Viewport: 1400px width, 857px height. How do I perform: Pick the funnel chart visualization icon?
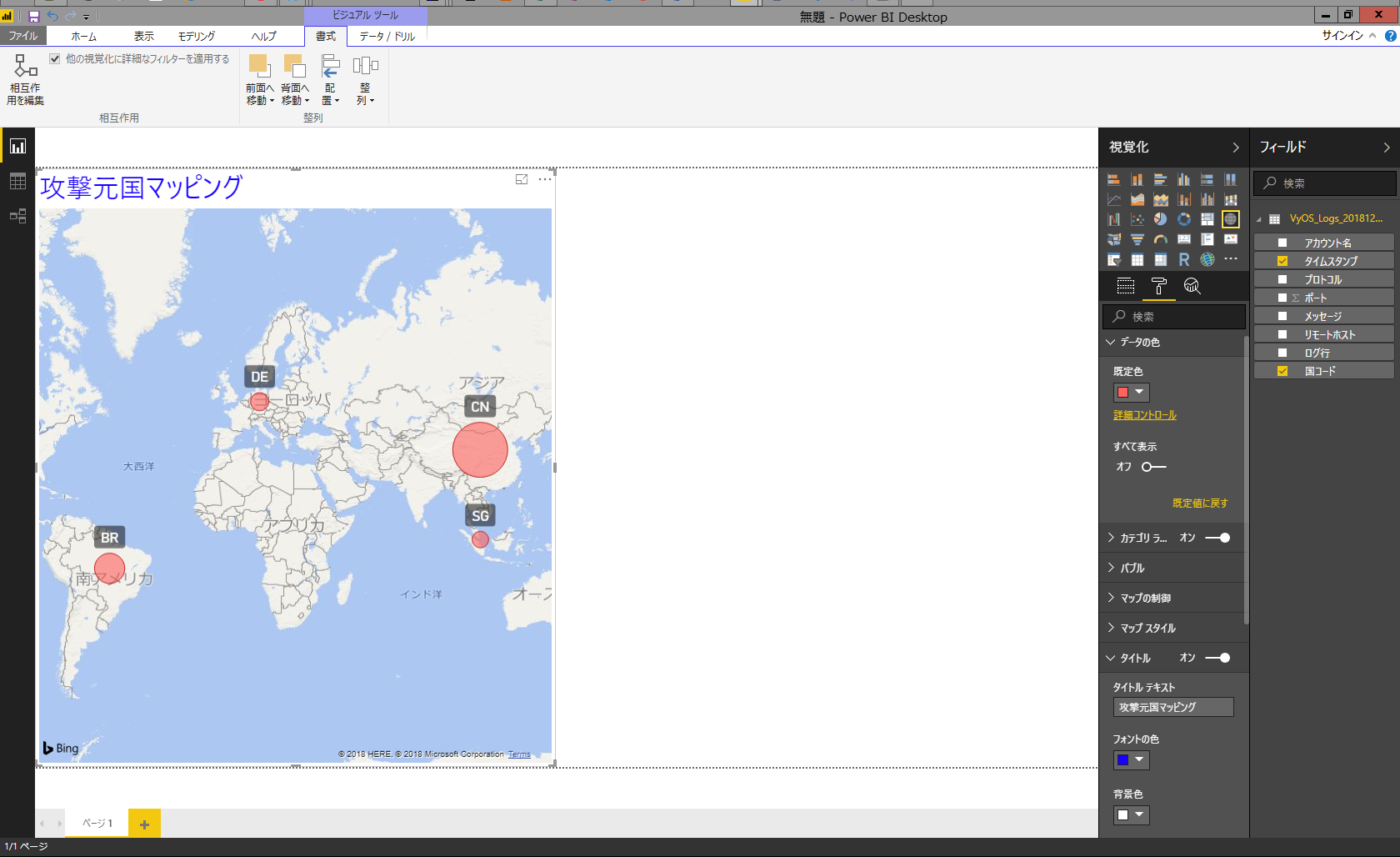1137,239
